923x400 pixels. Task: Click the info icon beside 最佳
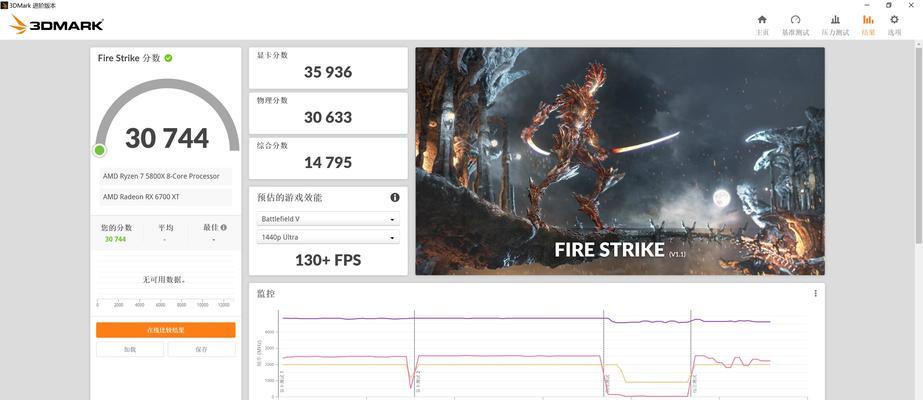pos(224,228)
